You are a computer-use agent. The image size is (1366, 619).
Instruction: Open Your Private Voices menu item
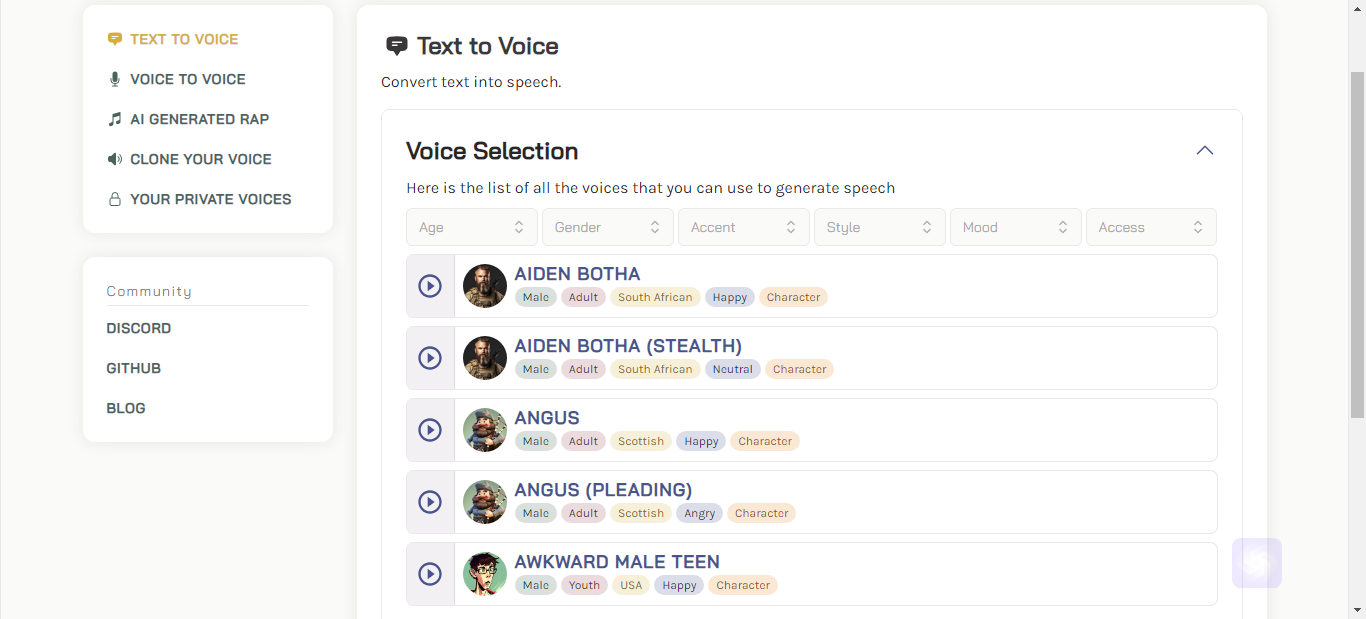(x=210, y=199)
